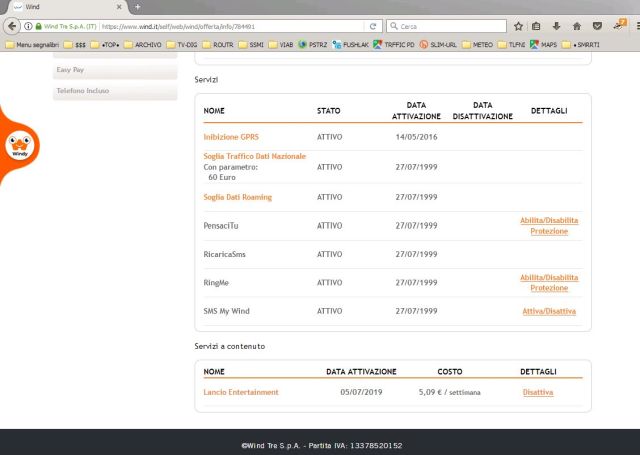Open the •SMRRTI bookmarks folder
The image size is (640, 455).
pos(581,44)
